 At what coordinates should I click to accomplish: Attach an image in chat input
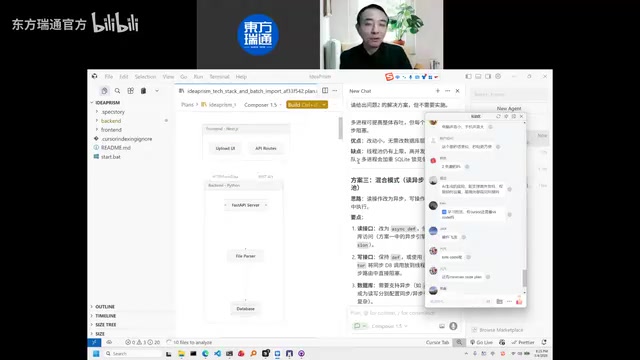[x=442, y=326]
